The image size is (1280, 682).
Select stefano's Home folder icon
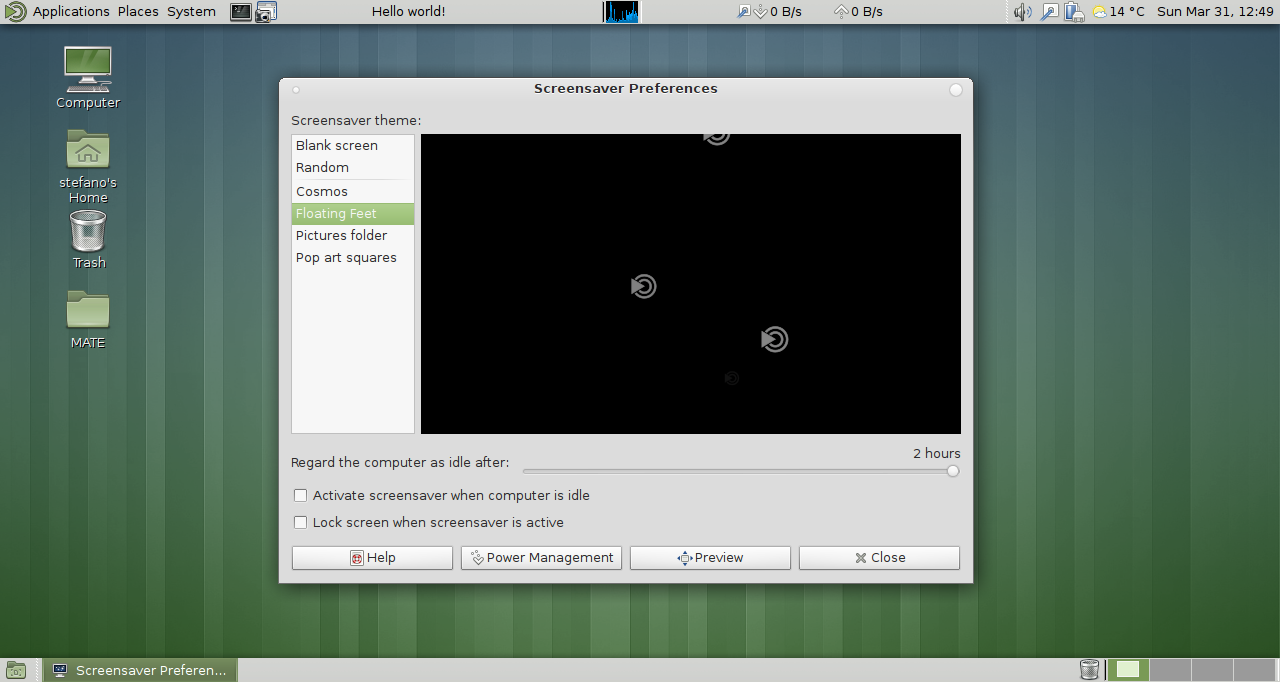tap(88, 166)
